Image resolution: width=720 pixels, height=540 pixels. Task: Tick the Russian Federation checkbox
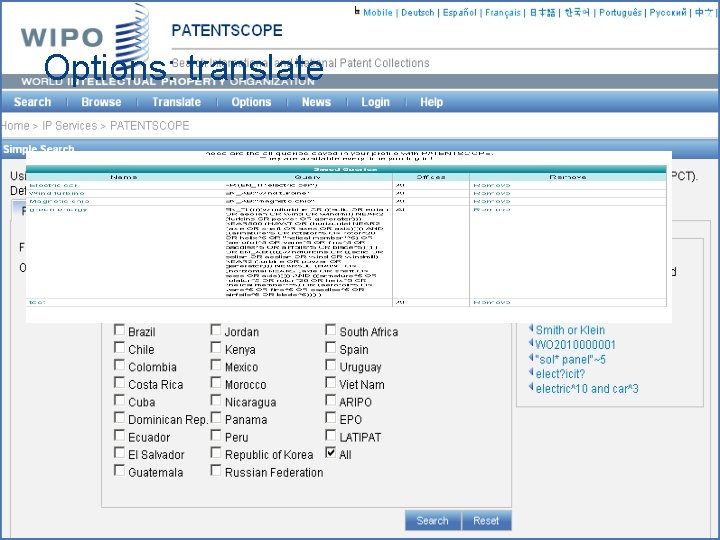pyautogui.click(x=216, y=471)
